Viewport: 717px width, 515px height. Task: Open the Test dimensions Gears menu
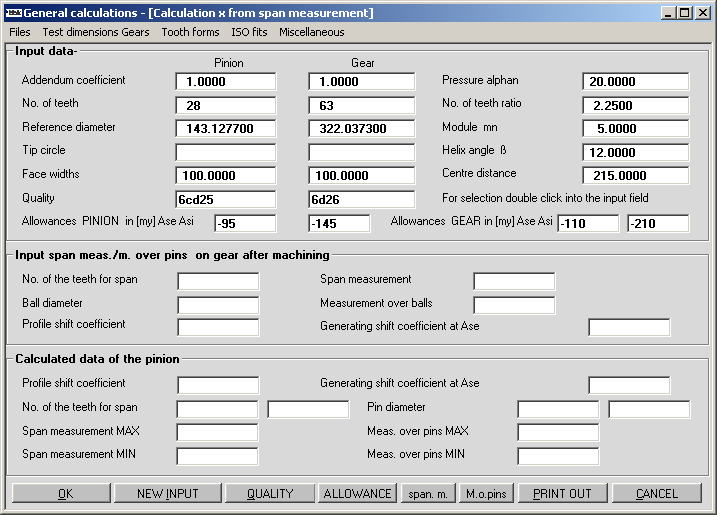pyautogui.click(x=96, y=32)
